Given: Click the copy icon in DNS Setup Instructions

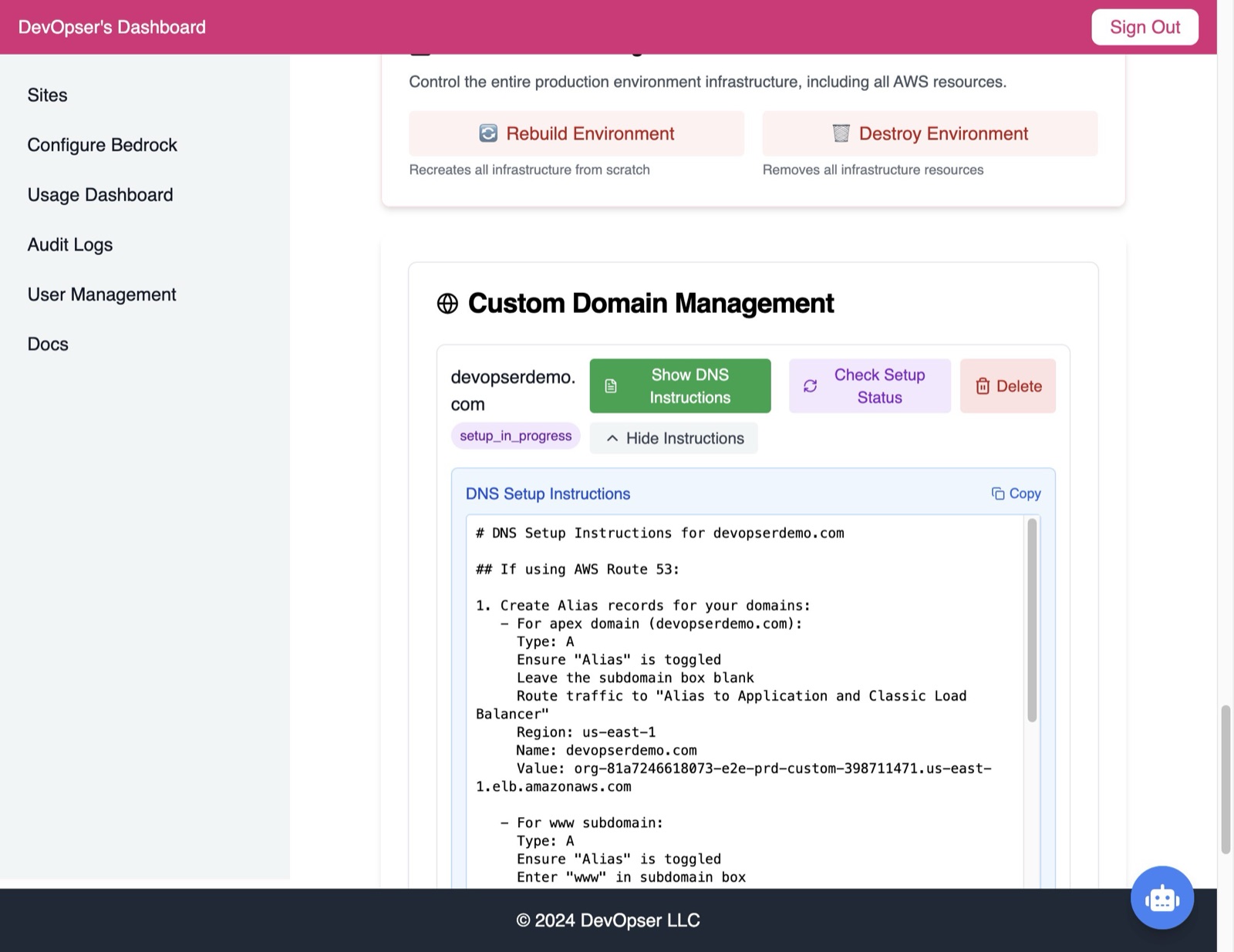Looking at the screenshot, I should click(x=998, y=493).
